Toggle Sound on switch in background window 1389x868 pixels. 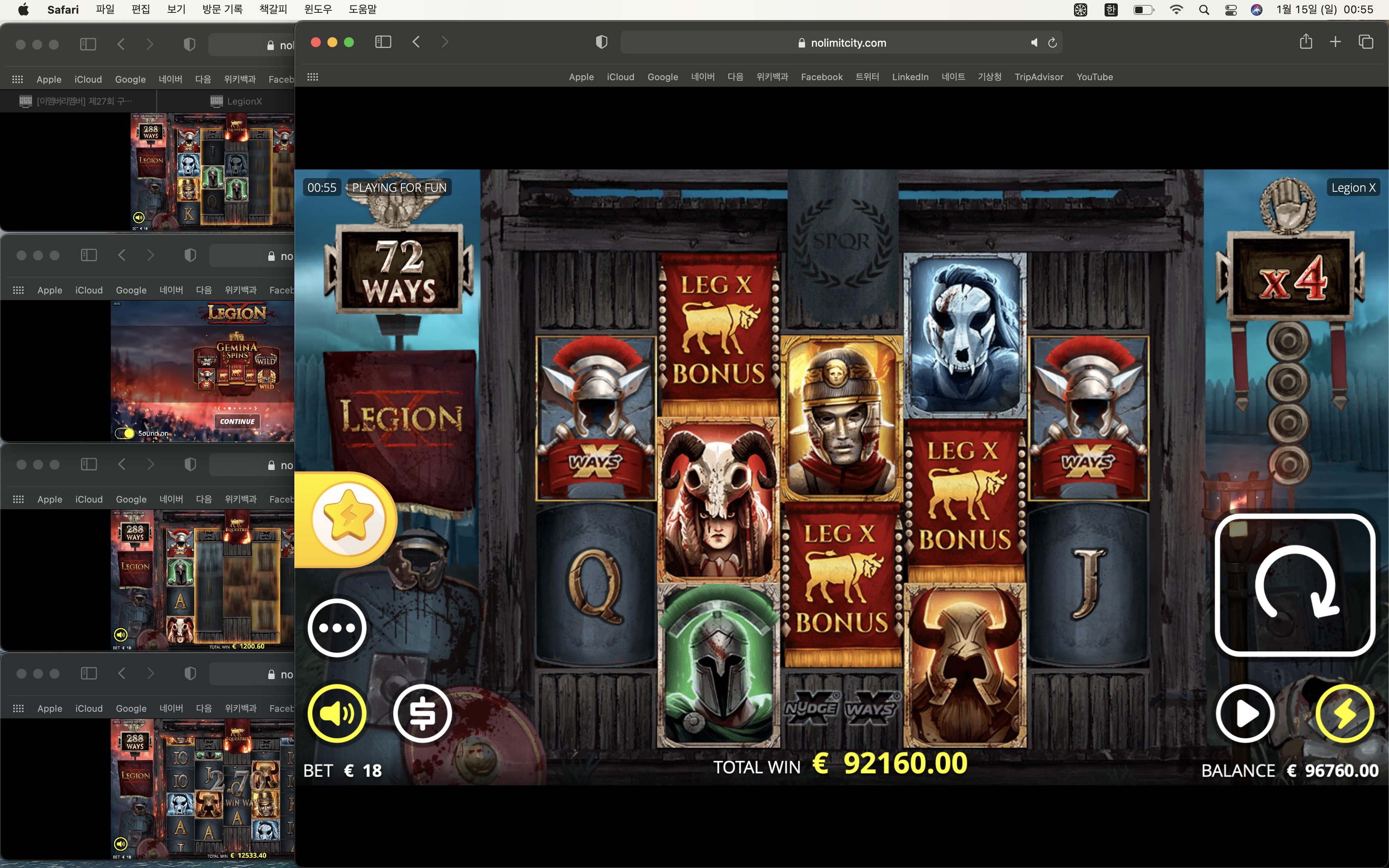[124, 434]
